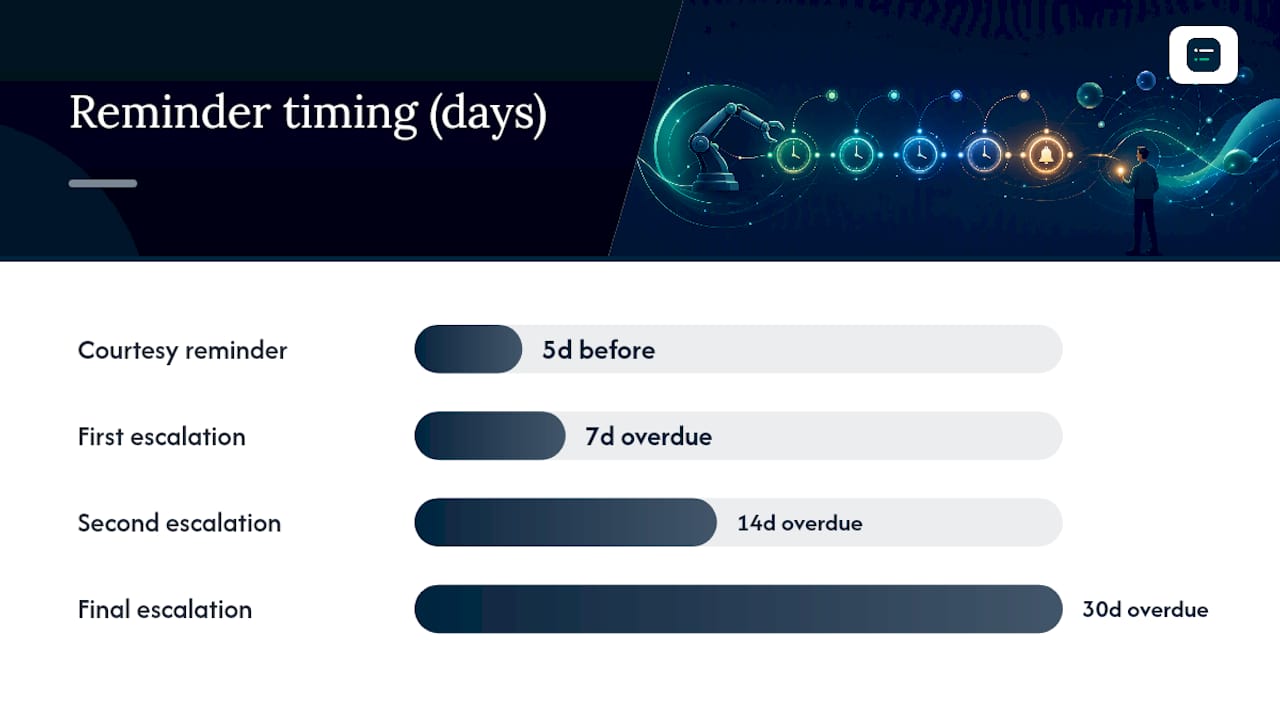
Task: Click the filled part of the First escalation bar
Action: pos(490,436)
